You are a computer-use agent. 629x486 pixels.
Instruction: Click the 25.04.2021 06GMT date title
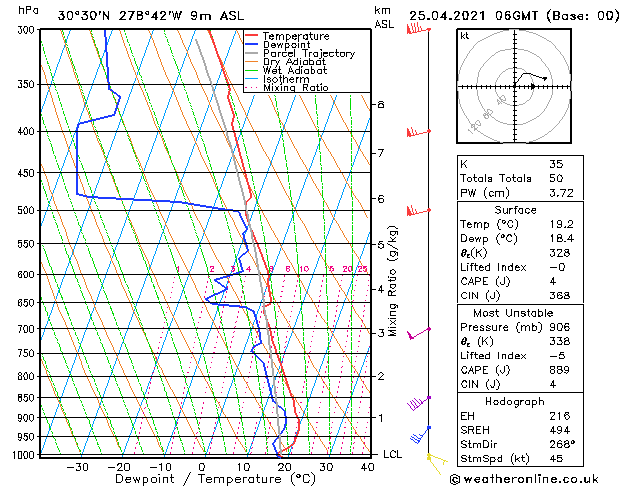click(473, 16)
